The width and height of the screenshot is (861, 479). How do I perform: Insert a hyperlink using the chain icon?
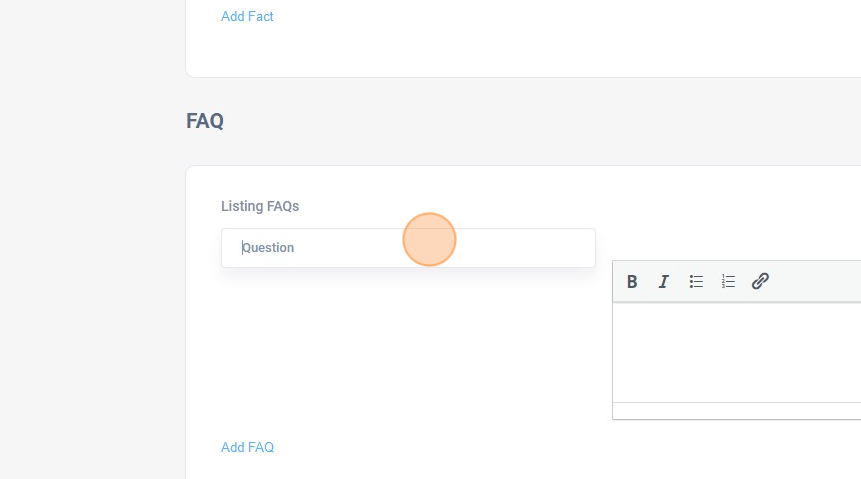[760, 282]
